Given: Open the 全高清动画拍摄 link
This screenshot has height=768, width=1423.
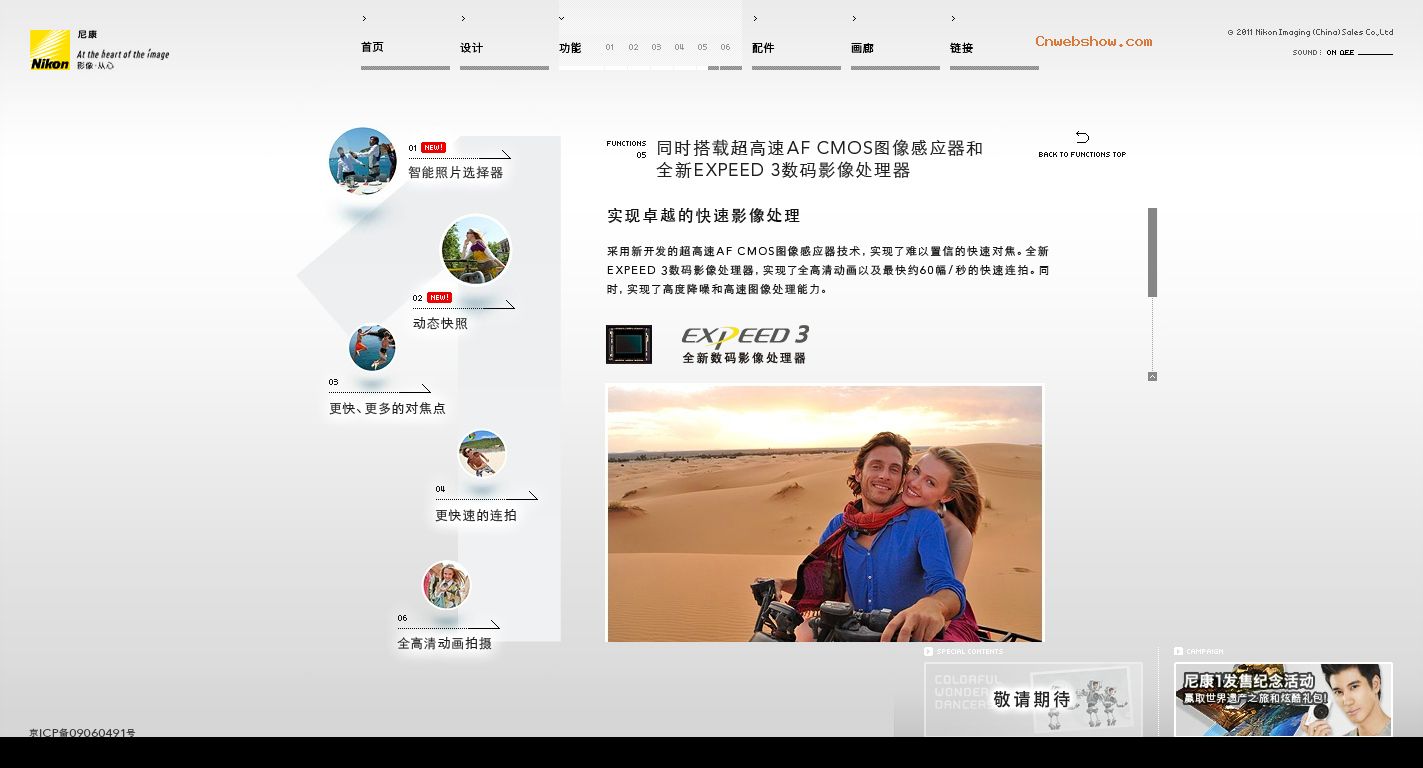Looking at the screenshot, I should pos(444,644).
